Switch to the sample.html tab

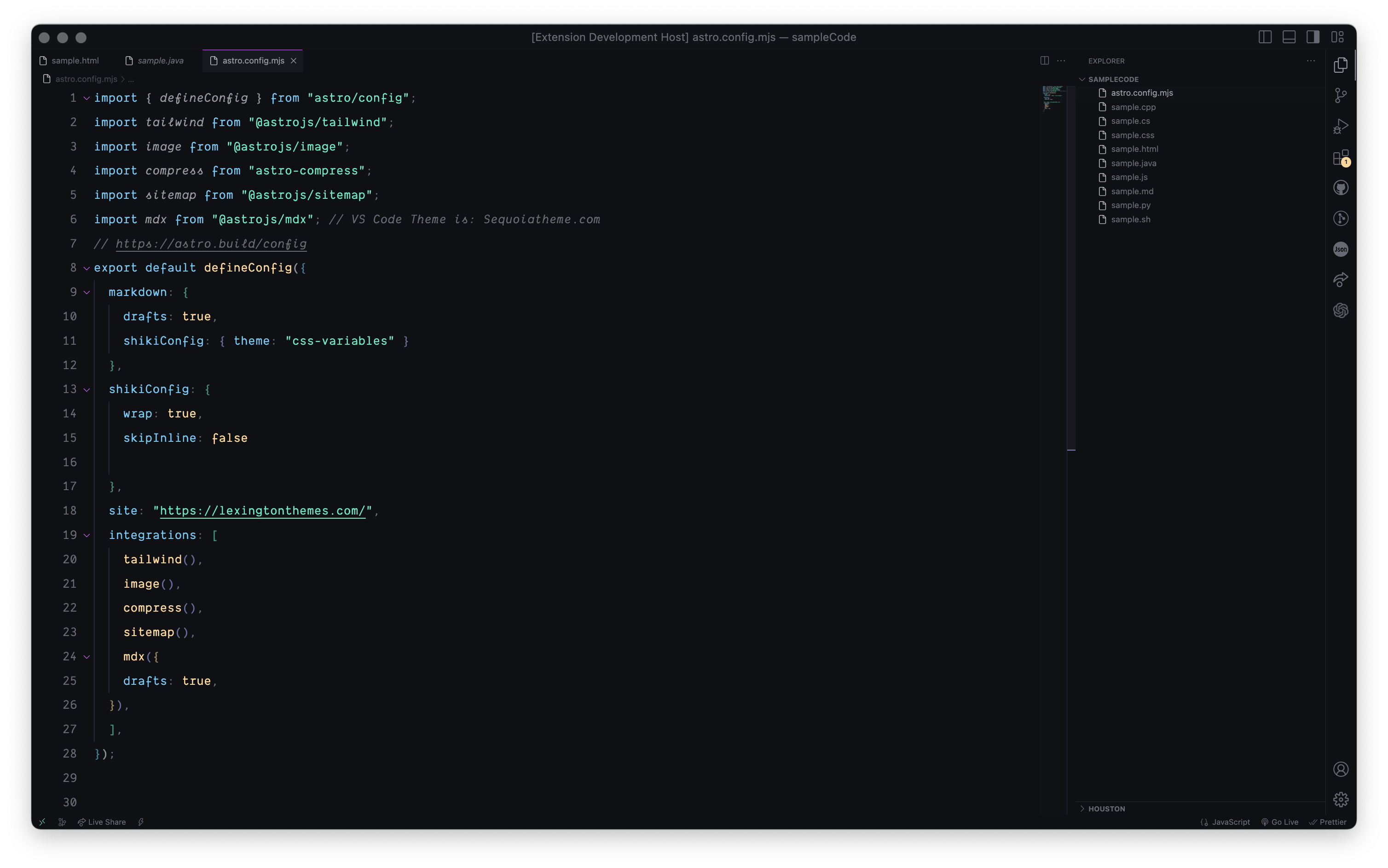[x=75, y=61]
